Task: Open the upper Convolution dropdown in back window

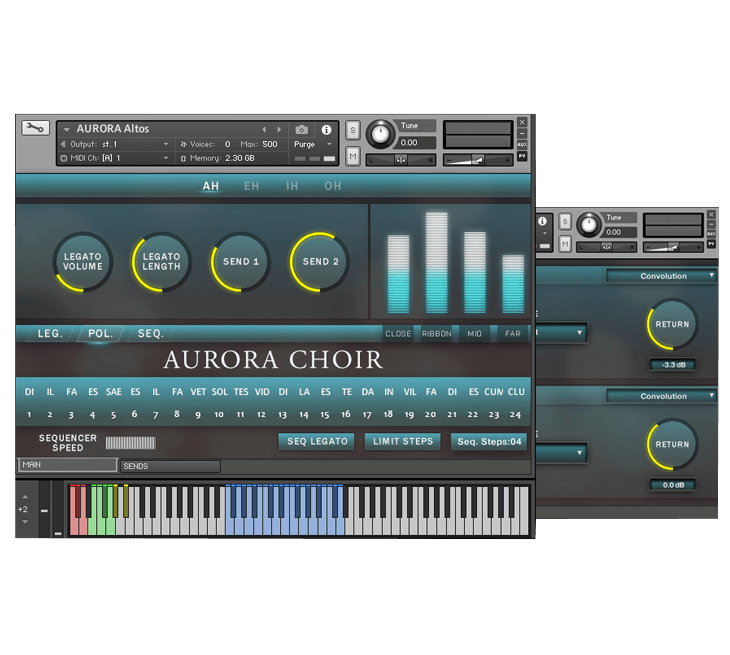Action: tap(662, 276)
